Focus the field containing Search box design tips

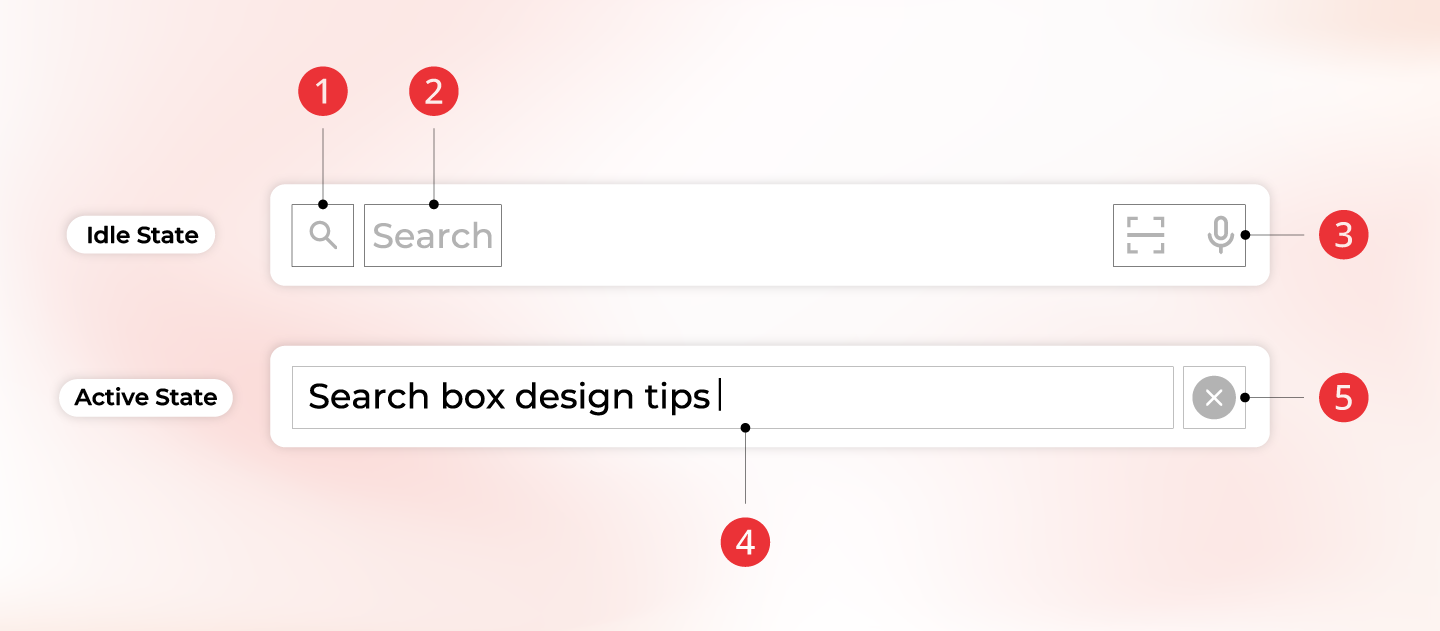click(733, 398)
